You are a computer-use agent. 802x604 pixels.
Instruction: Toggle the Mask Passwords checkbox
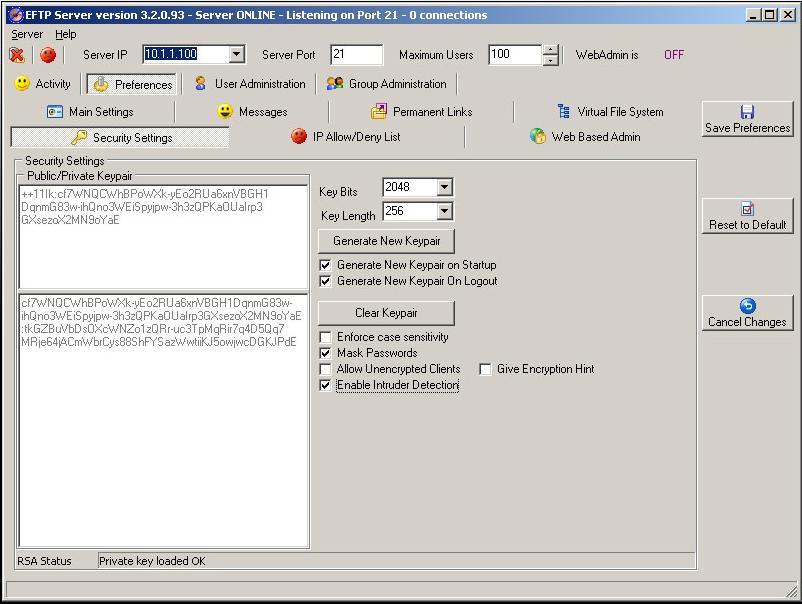(325, 353)
